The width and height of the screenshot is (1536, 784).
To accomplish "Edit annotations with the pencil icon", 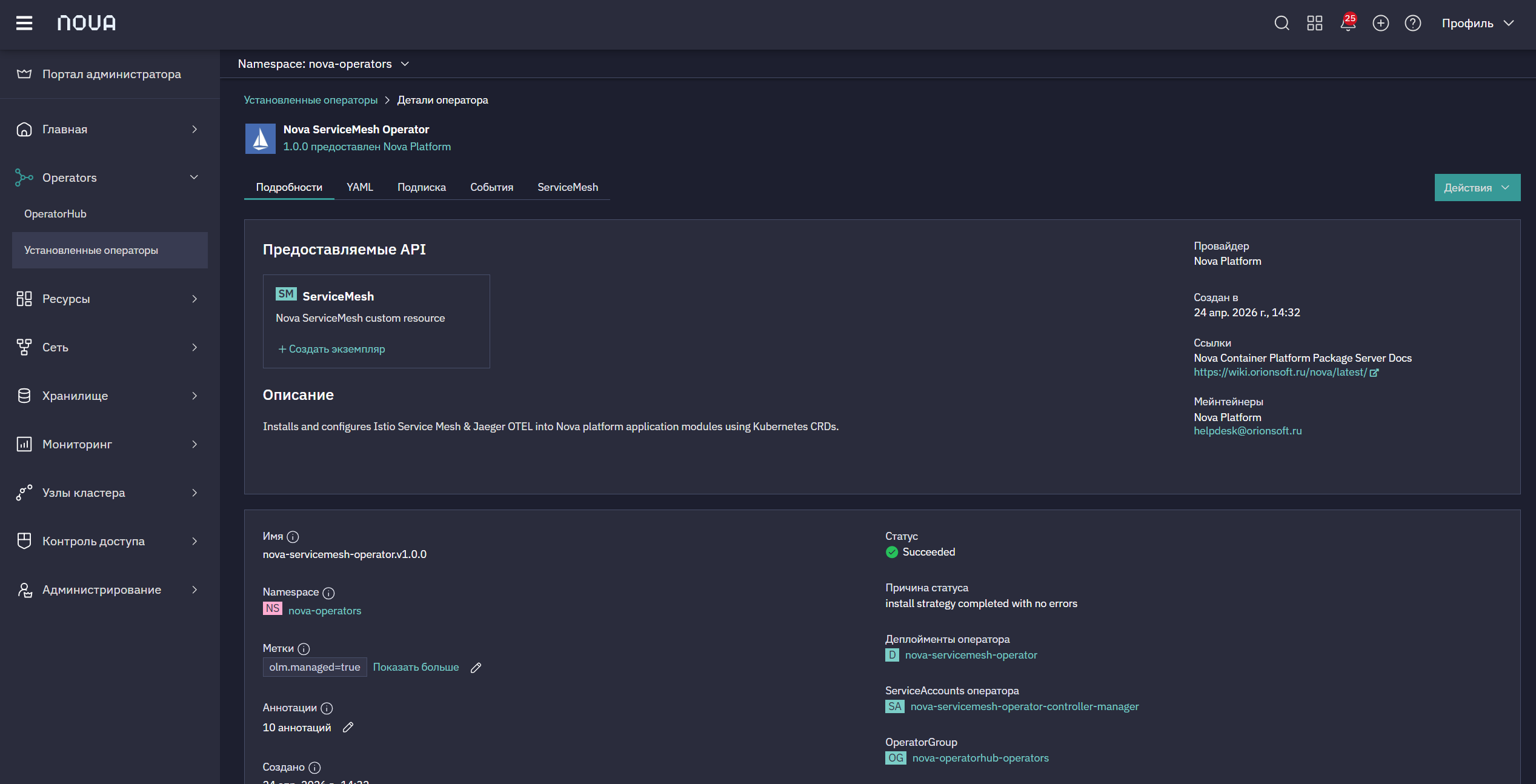I will click(348, 728).
